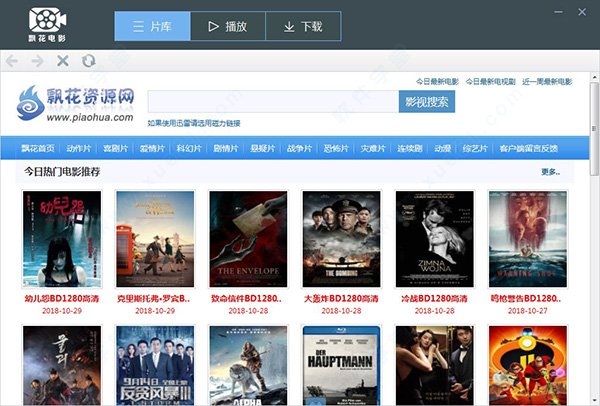Click the 冷战BD1280高清 title link
600x406 pixels.
(434, 298)
